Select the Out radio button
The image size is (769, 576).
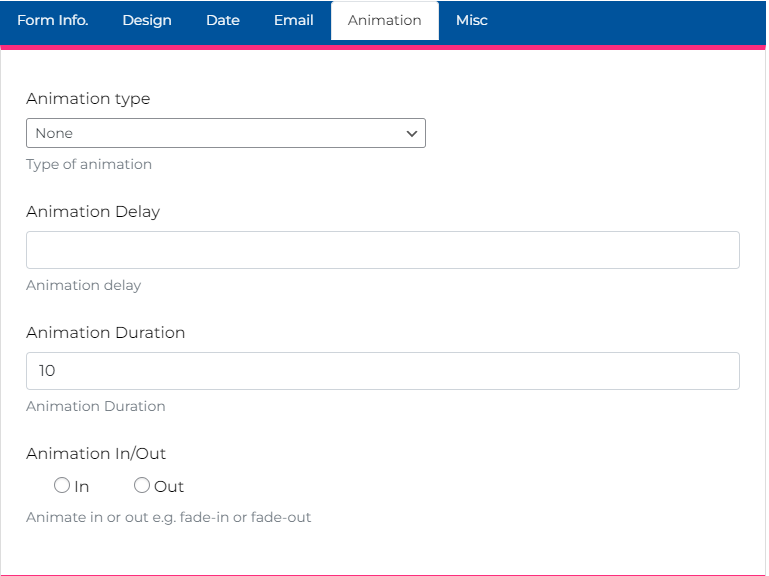click(142, 486)
